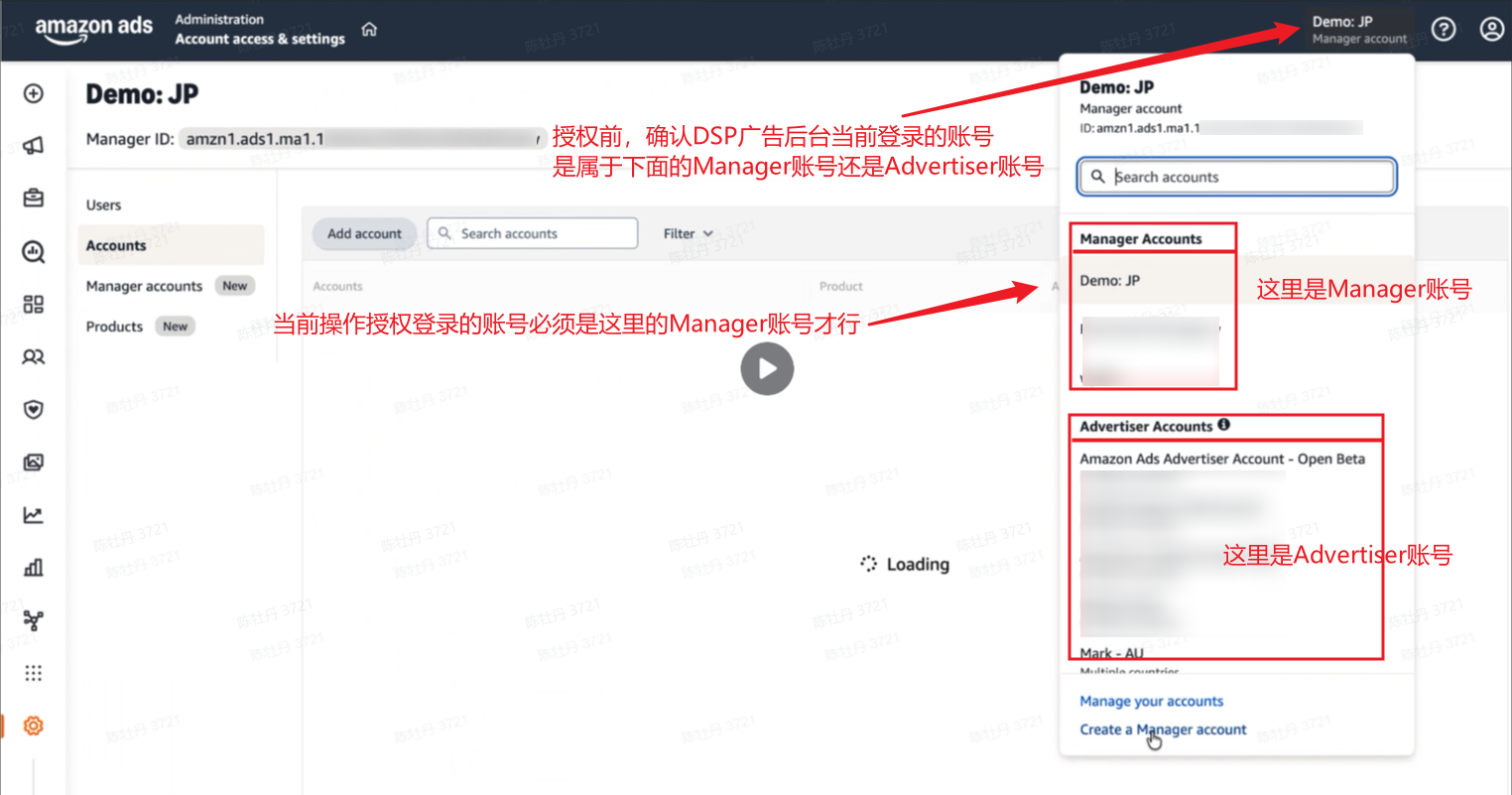Click the info icon beside Advertiser Accounts
This screenshot has width=1512, height=795.
(x=1224, y=425)
